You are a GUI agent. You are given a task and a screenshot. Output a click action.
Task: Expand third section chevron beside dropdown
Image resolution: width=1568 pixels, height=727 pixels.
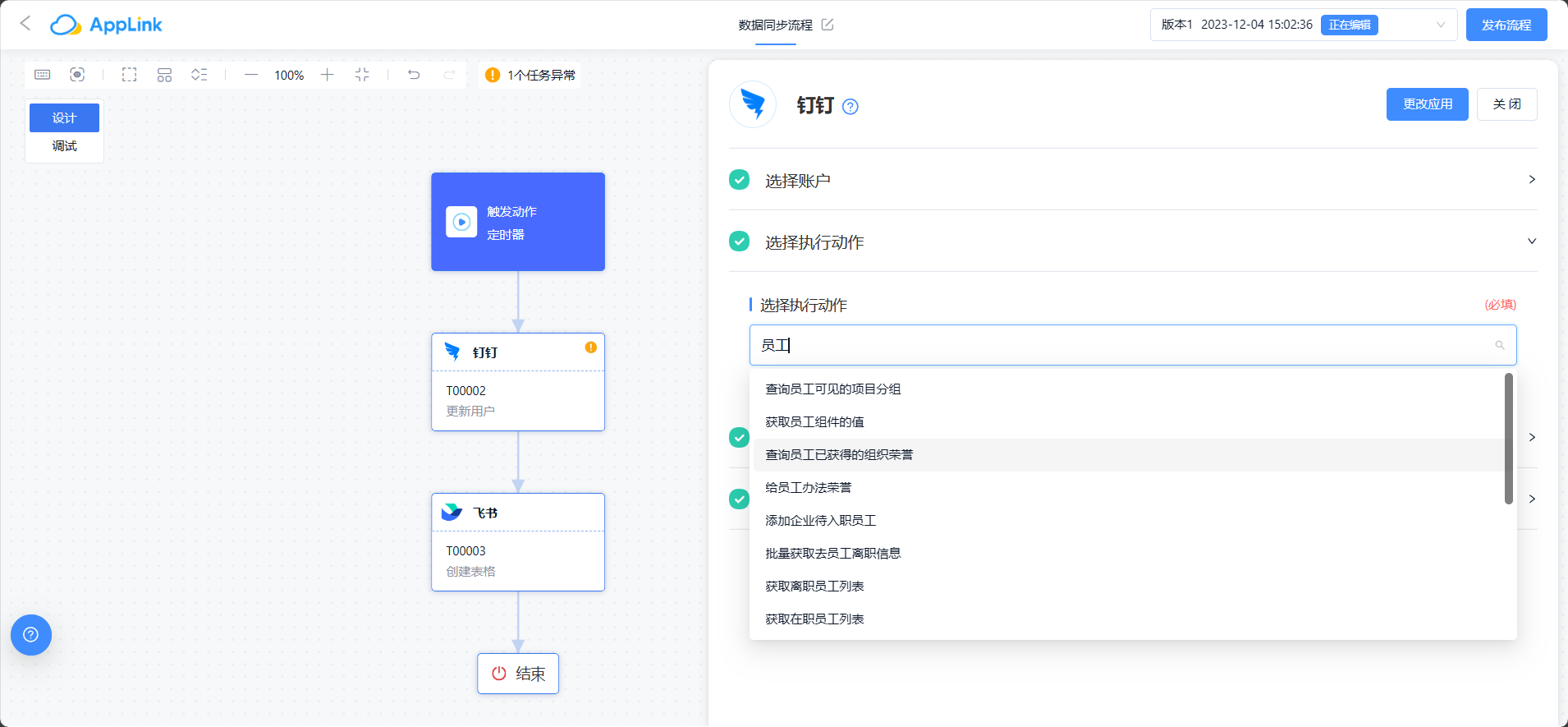(x=1532, y=437)
